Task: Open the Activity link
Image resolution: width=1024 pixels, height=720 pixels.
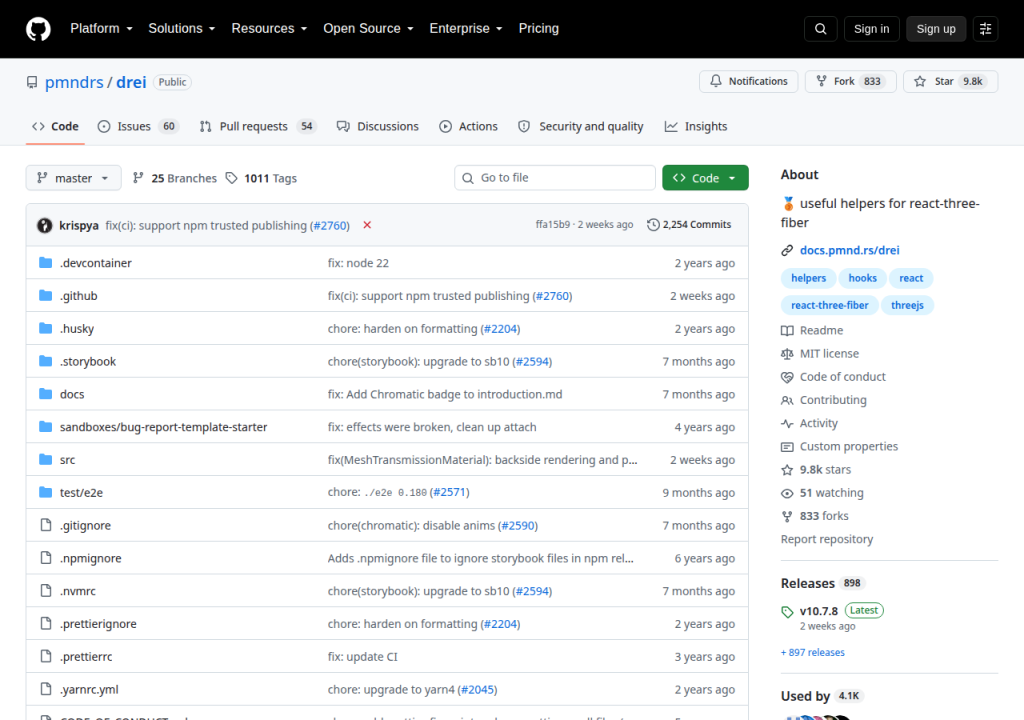Action: click(809, 423)
